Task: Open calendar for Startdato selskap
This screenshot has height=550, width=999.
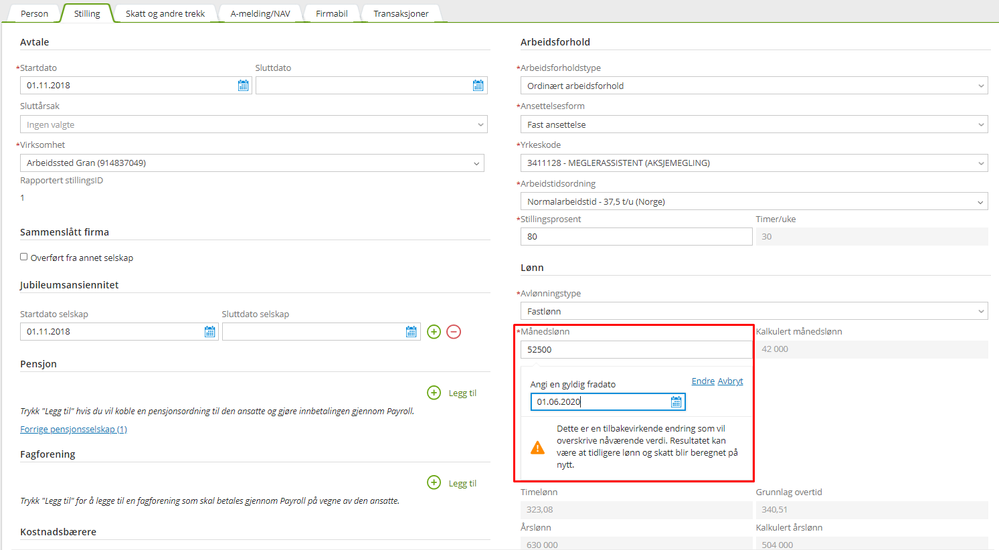Action: (x=210, y=332)
